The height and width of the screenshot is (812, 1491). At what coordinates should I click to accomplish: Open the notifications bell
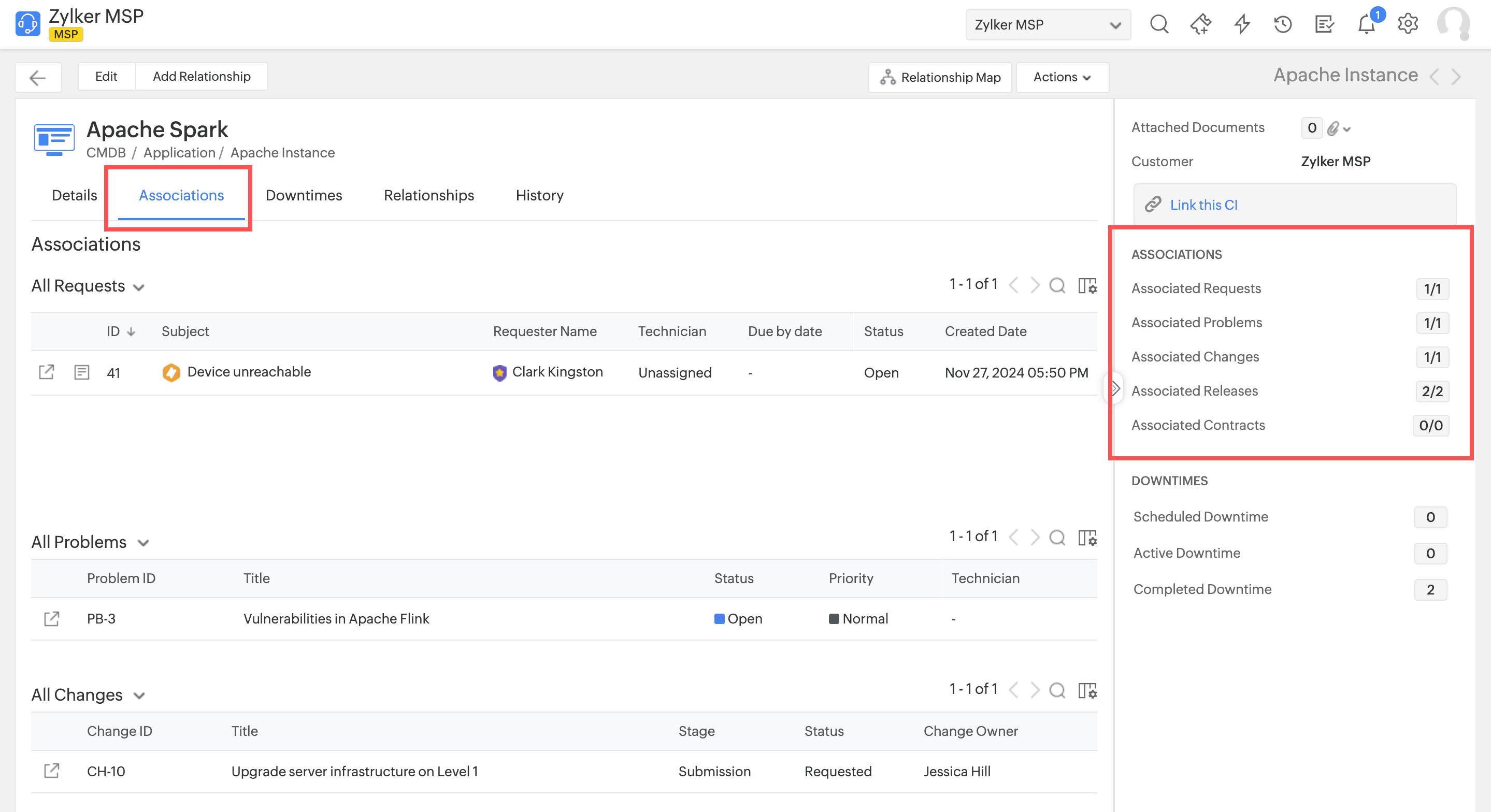1367,24
